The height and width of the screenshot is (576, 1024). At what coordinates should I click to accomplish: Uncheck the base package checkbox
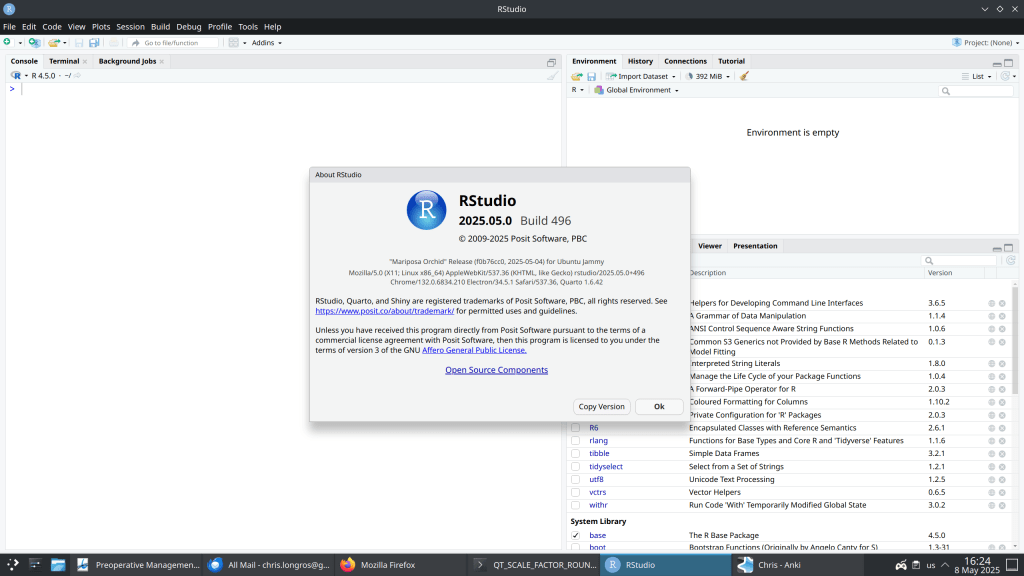click(575, 535)
